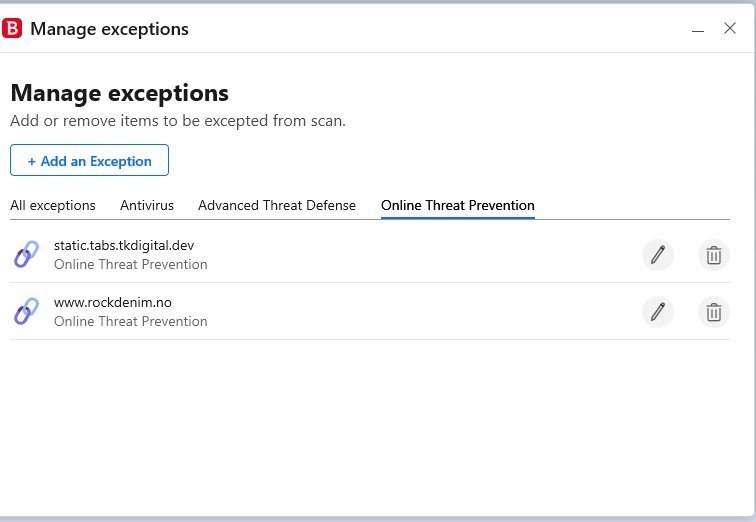Minimize the Manage exceptions window
Screen dimensions: 756x522
point(698,30)
